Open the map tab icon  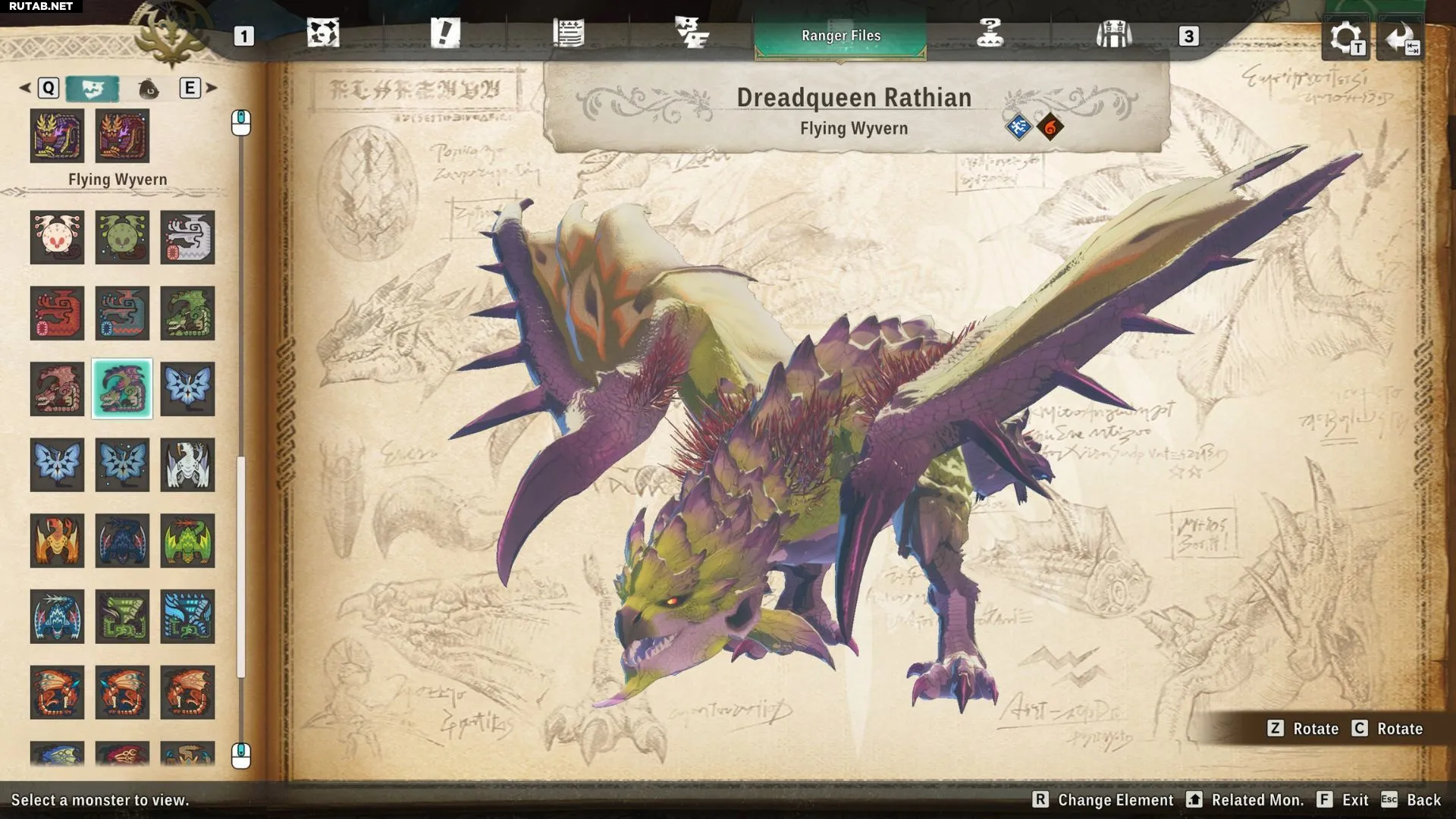pos(323,33)
